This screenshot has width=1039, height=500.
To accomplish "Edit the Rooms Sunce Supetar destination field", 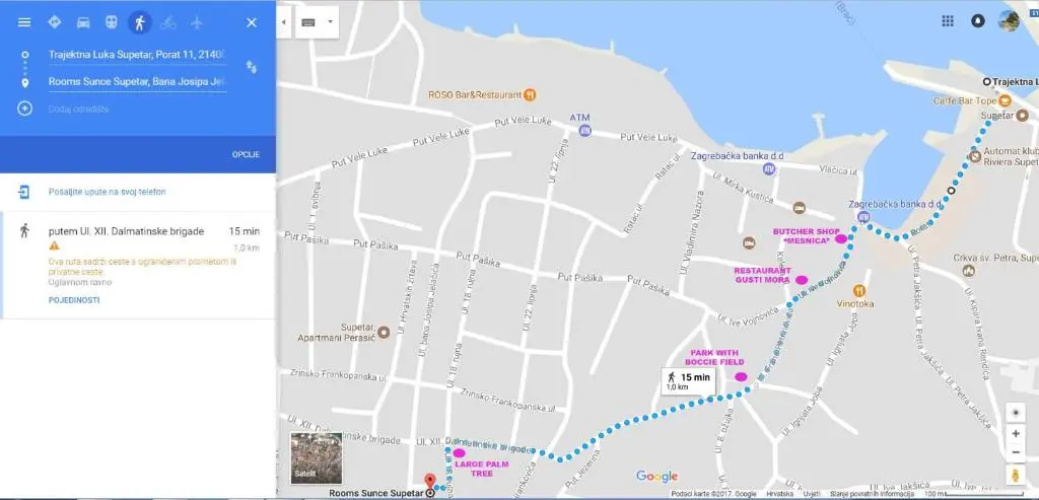I will pos(137,82).
